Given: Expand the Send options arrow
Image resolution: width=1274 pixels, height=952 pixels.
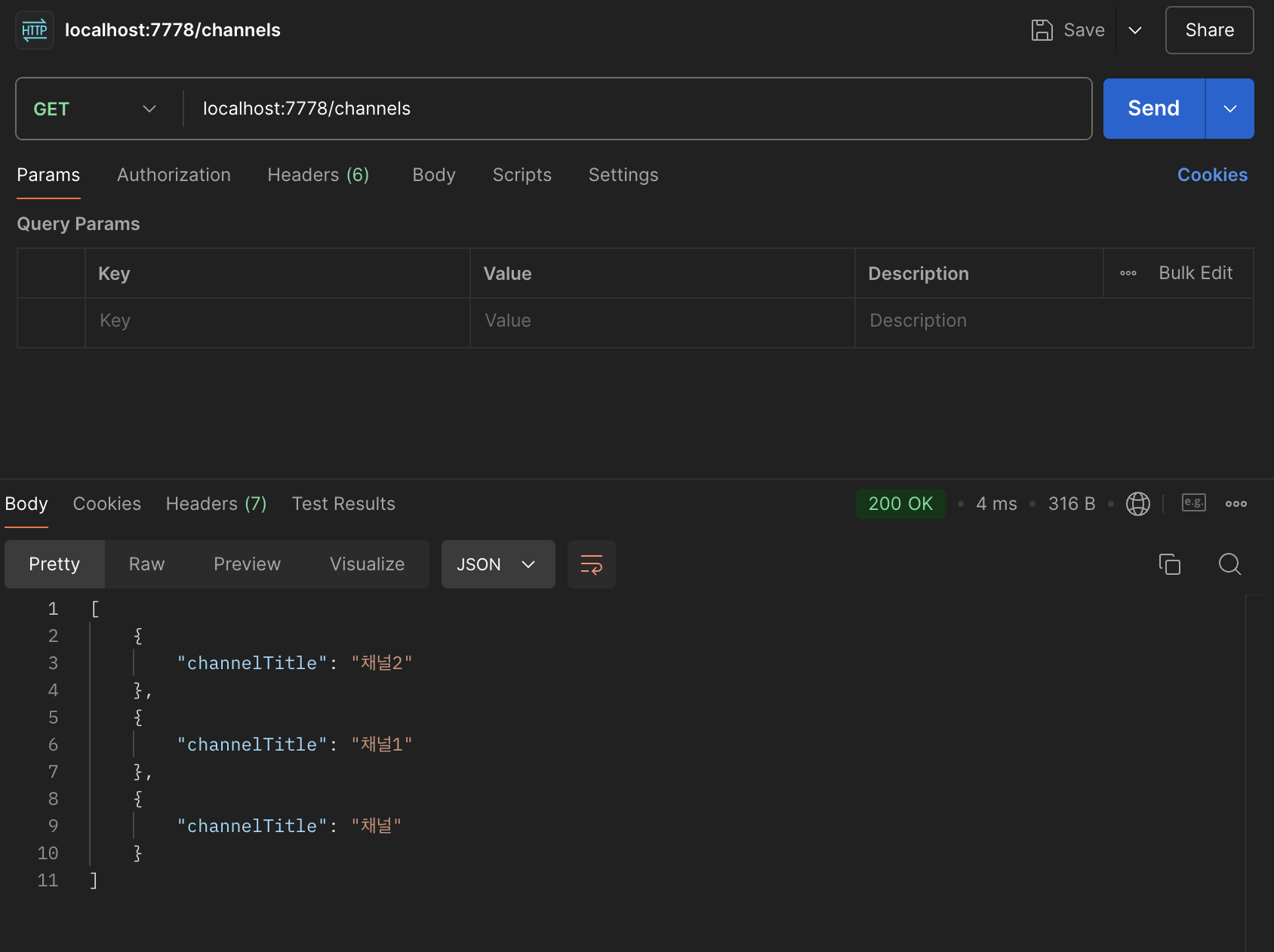Looking at the screenshot, I should tap(1230, 109).
